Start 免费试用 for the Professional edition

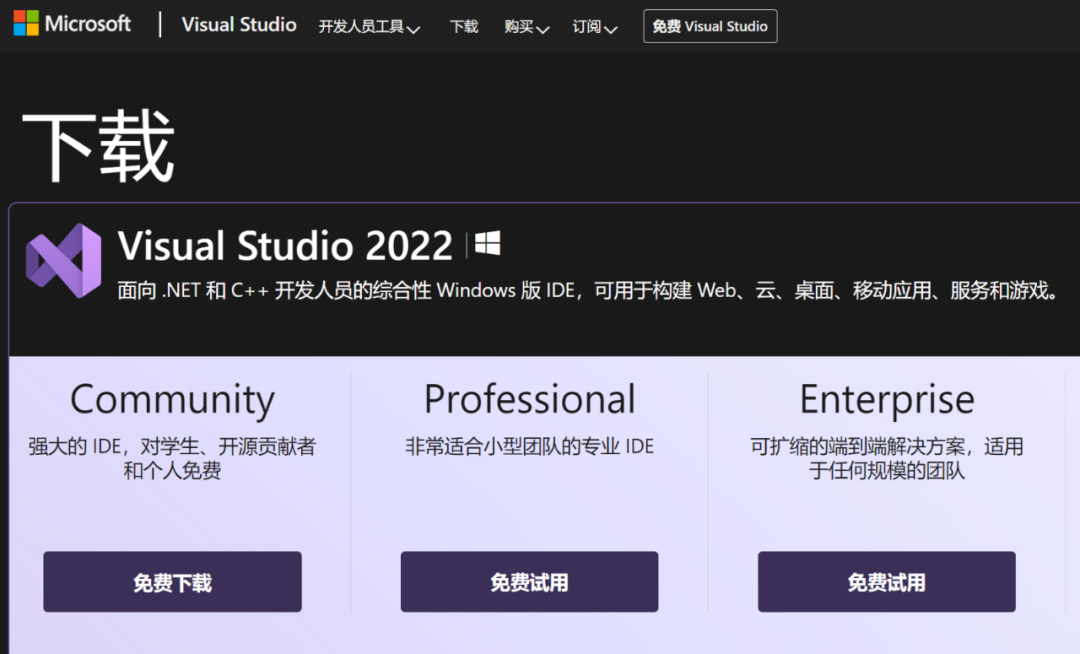(x=529, y=582)
